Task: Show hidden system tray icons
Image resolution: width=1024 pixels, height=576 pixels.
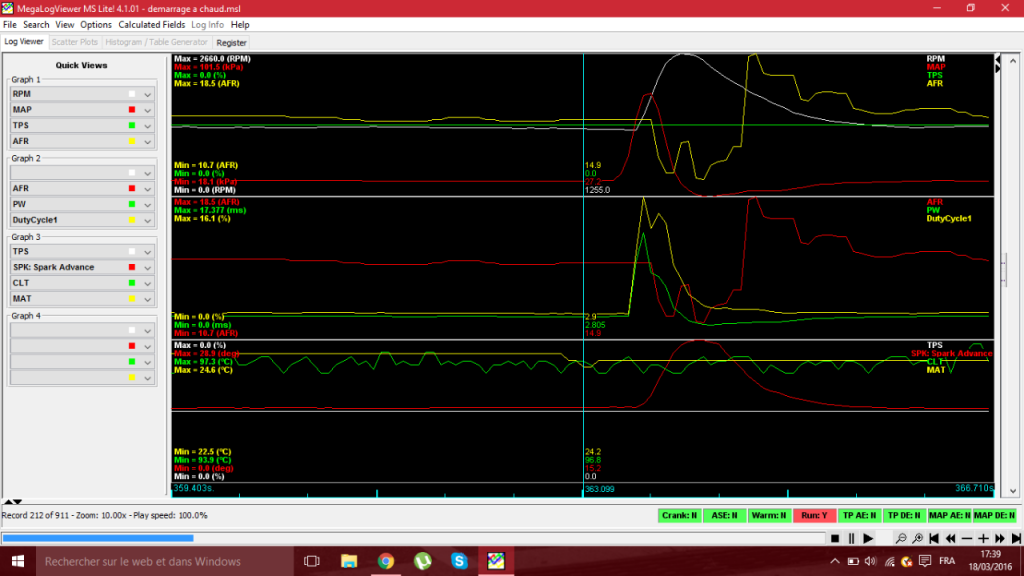Action: pos(835,561)
